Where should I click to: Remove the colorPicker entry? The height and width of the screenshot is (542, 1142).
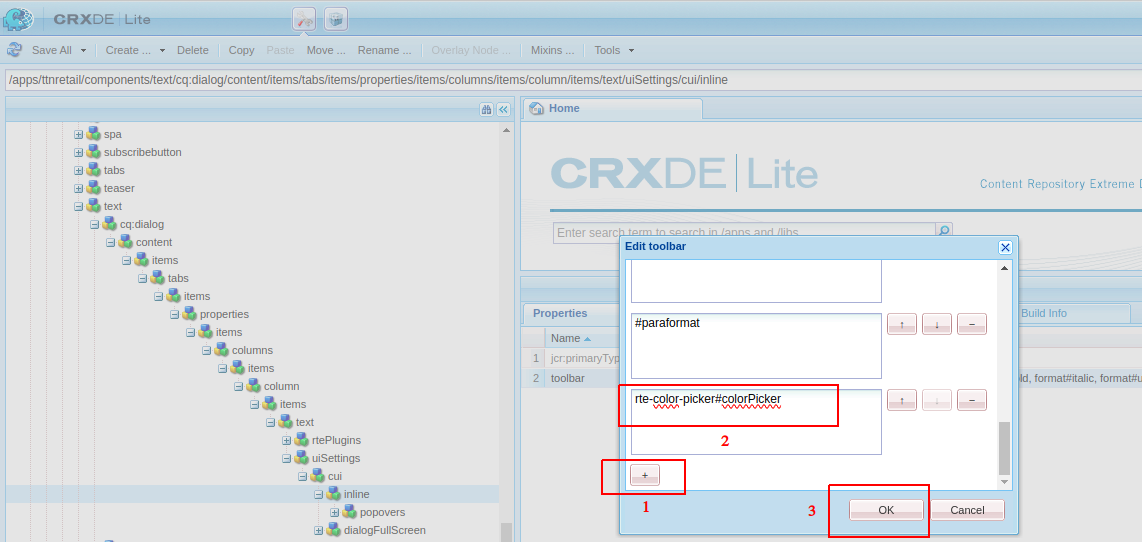[972, 400]
